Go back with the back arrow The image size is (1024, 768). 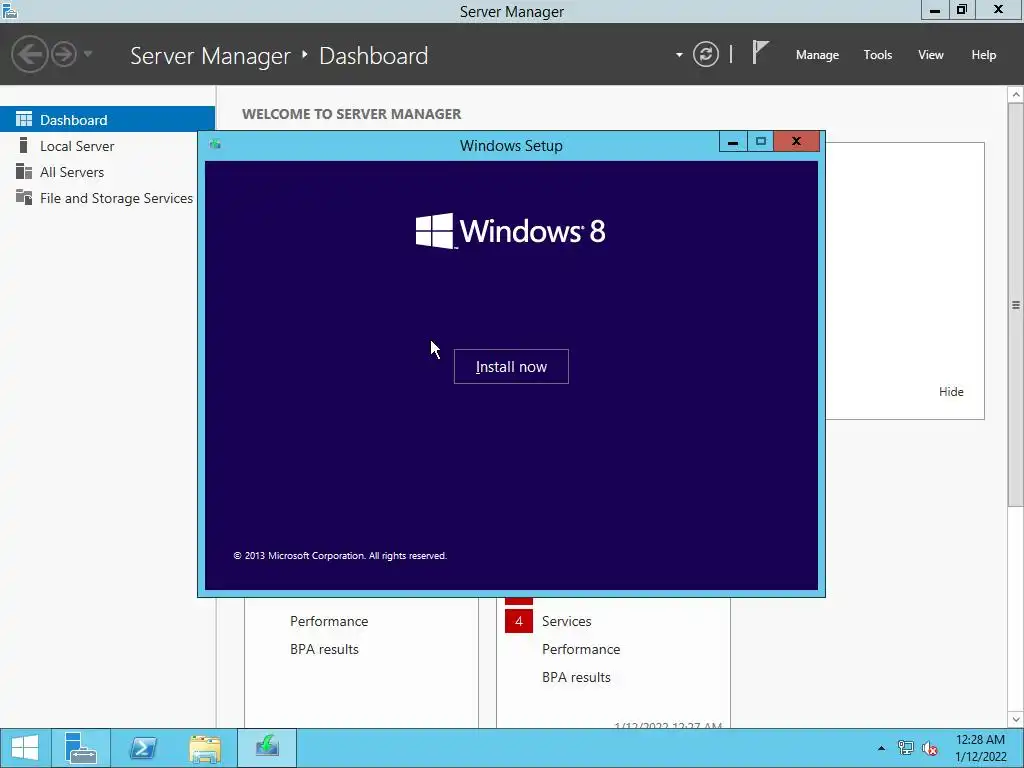tap(29, 54)
